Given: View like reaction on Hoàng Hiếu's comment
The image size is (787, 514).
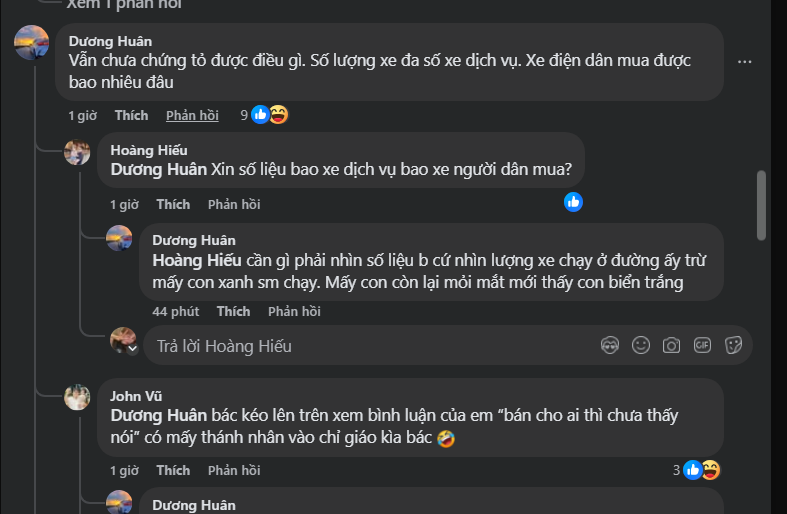Looking at the screenshot, I should [573, 202].
